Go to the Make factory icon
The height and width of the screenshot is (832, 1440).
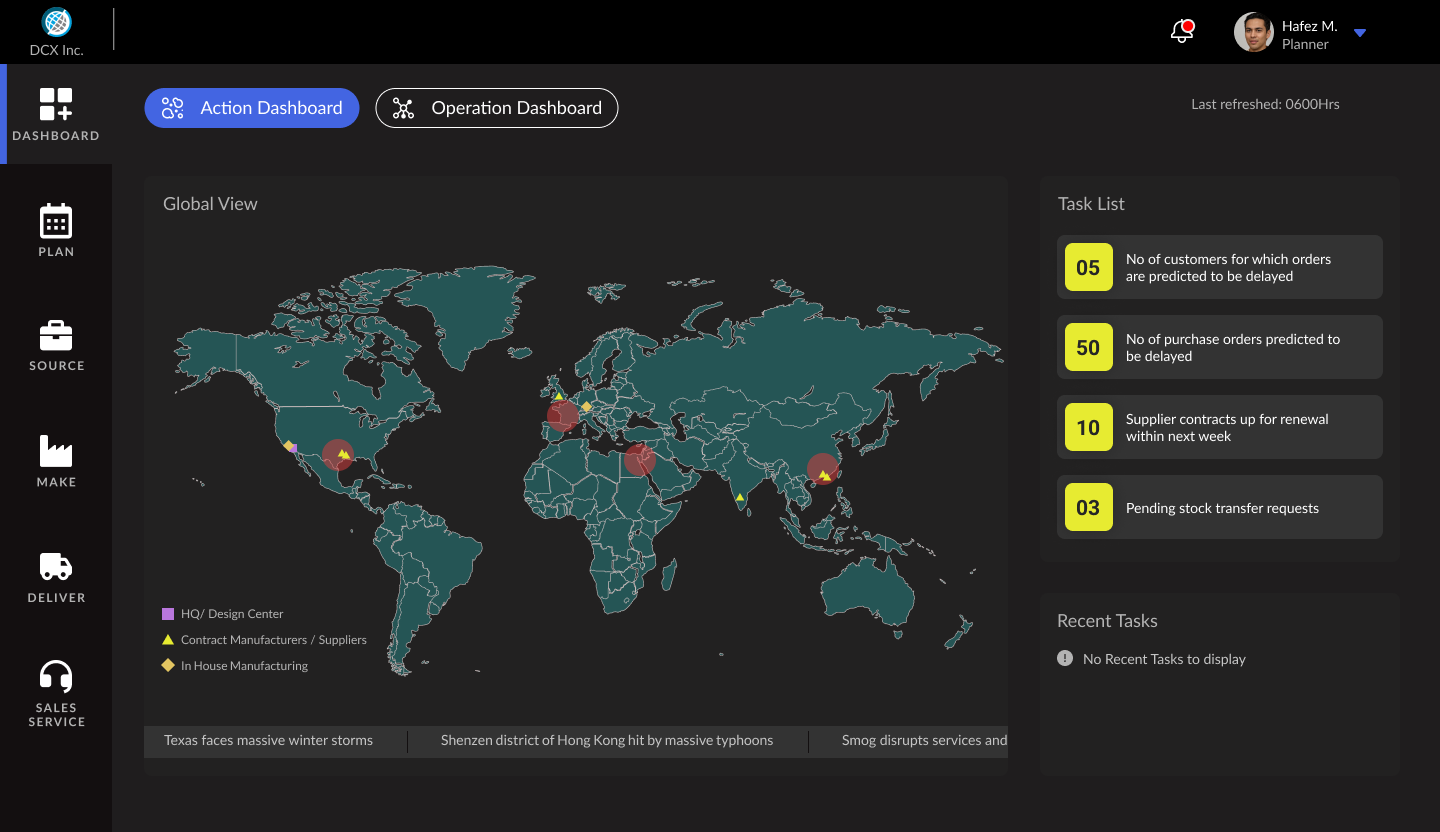56,451
